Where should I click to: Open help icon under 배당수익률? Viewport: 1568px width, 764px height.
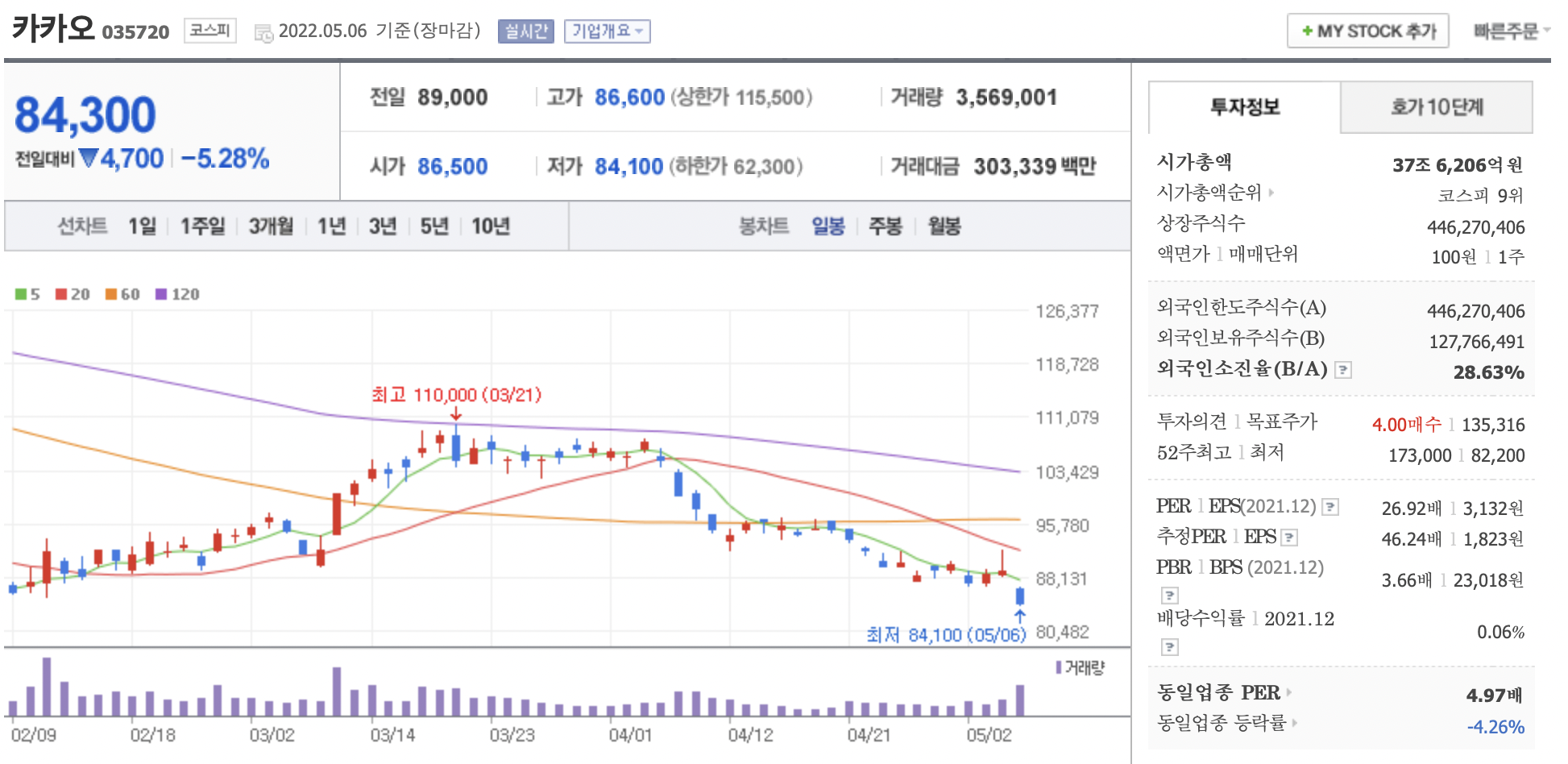(x=1169, y=647)
